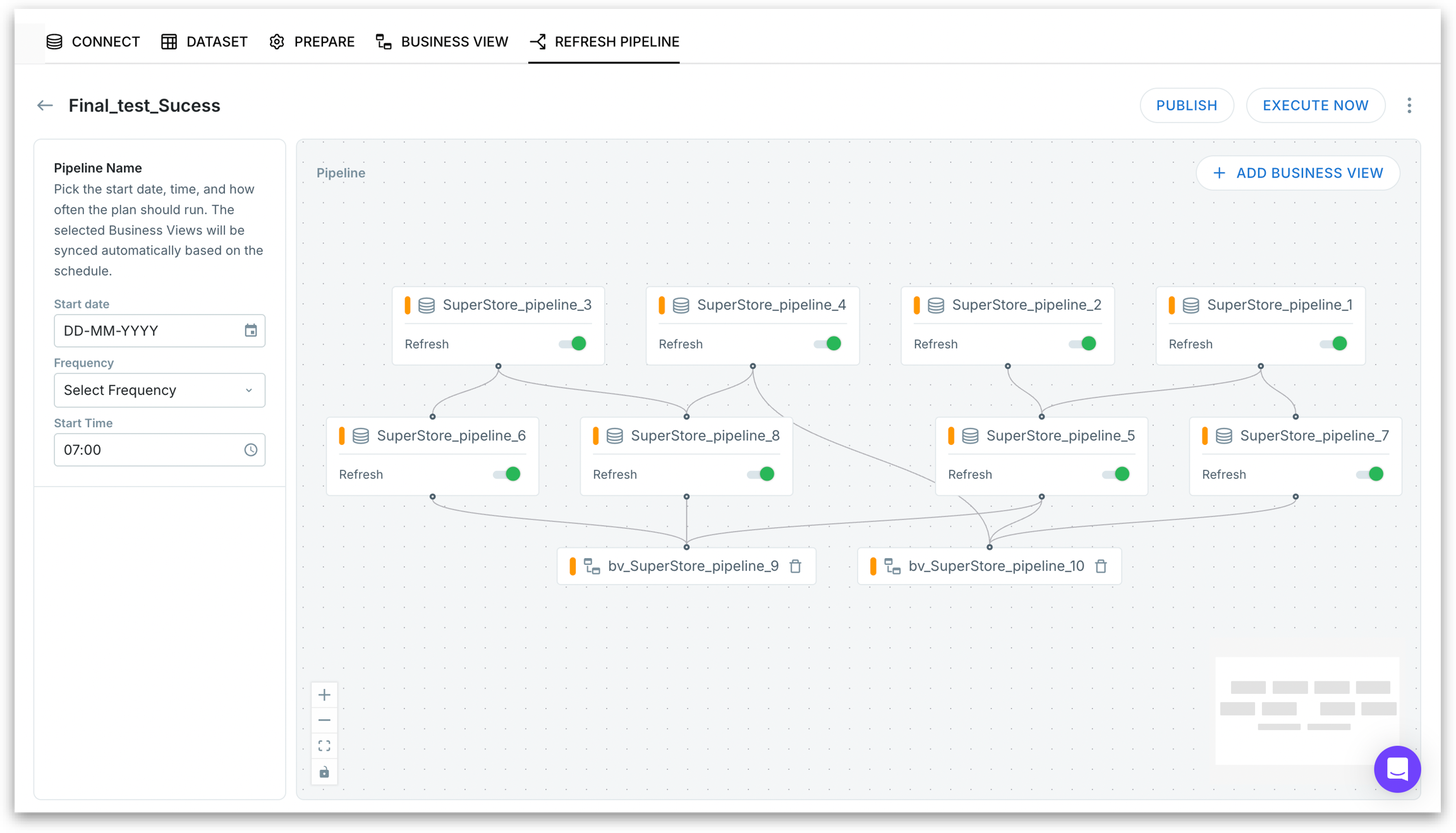Lock the pipeline canvas interactivity
Viewport: 1456px width, 833px height.
(x=324, y=772)
